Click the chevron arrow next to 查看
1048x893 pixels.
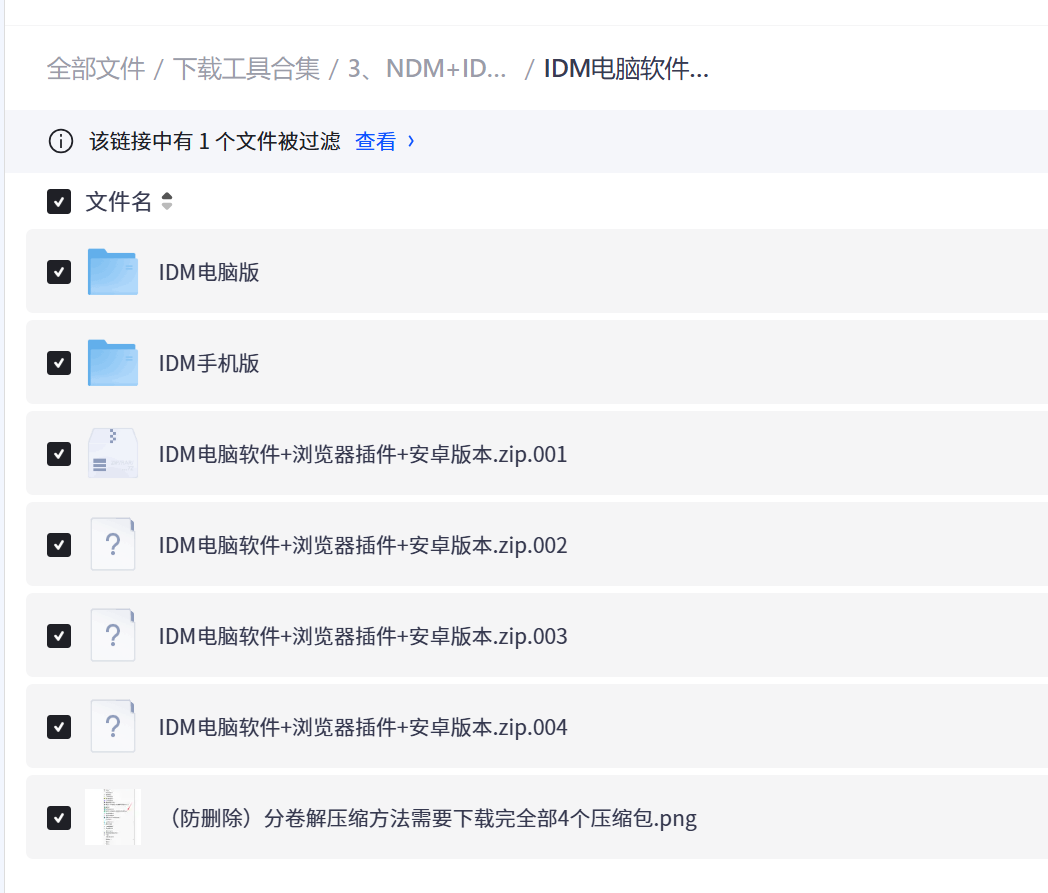(411, 141)
